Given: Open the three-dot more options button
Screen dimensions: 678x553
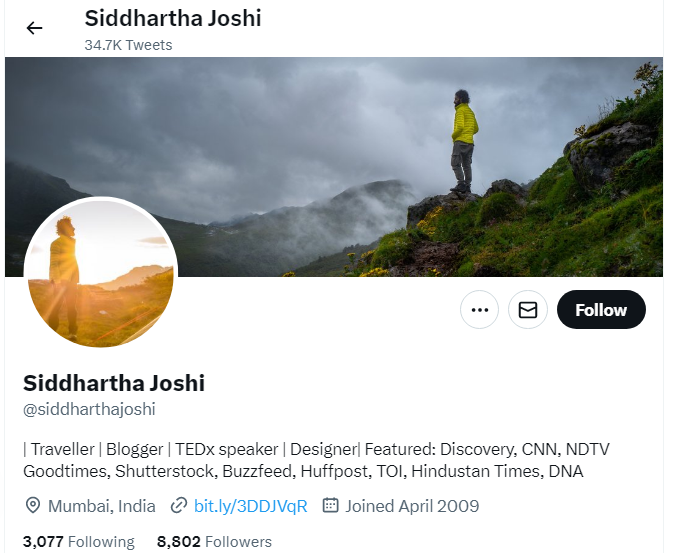Looking at the screenshot, I should 479,310.
